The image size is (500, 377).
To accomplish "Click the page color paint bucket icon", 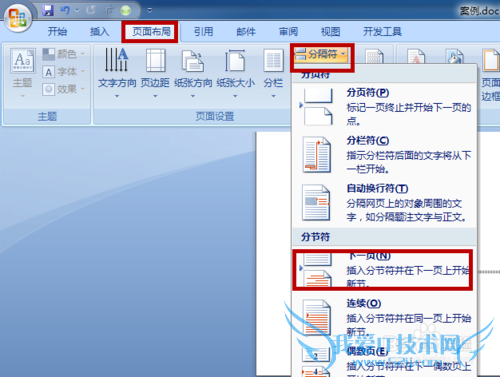I will point(455,56).
